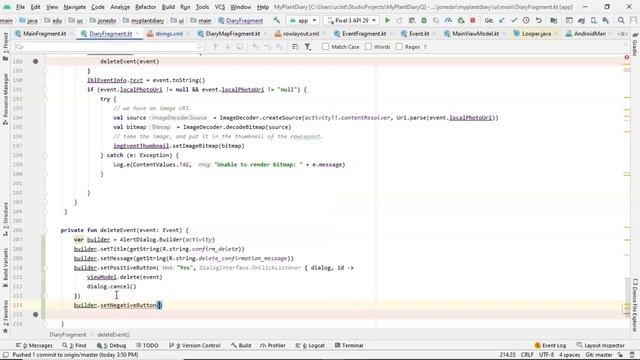Viewport: 640px width, 360px height.
Task: Open the Gradle side panel
Action: coord(635,44)
